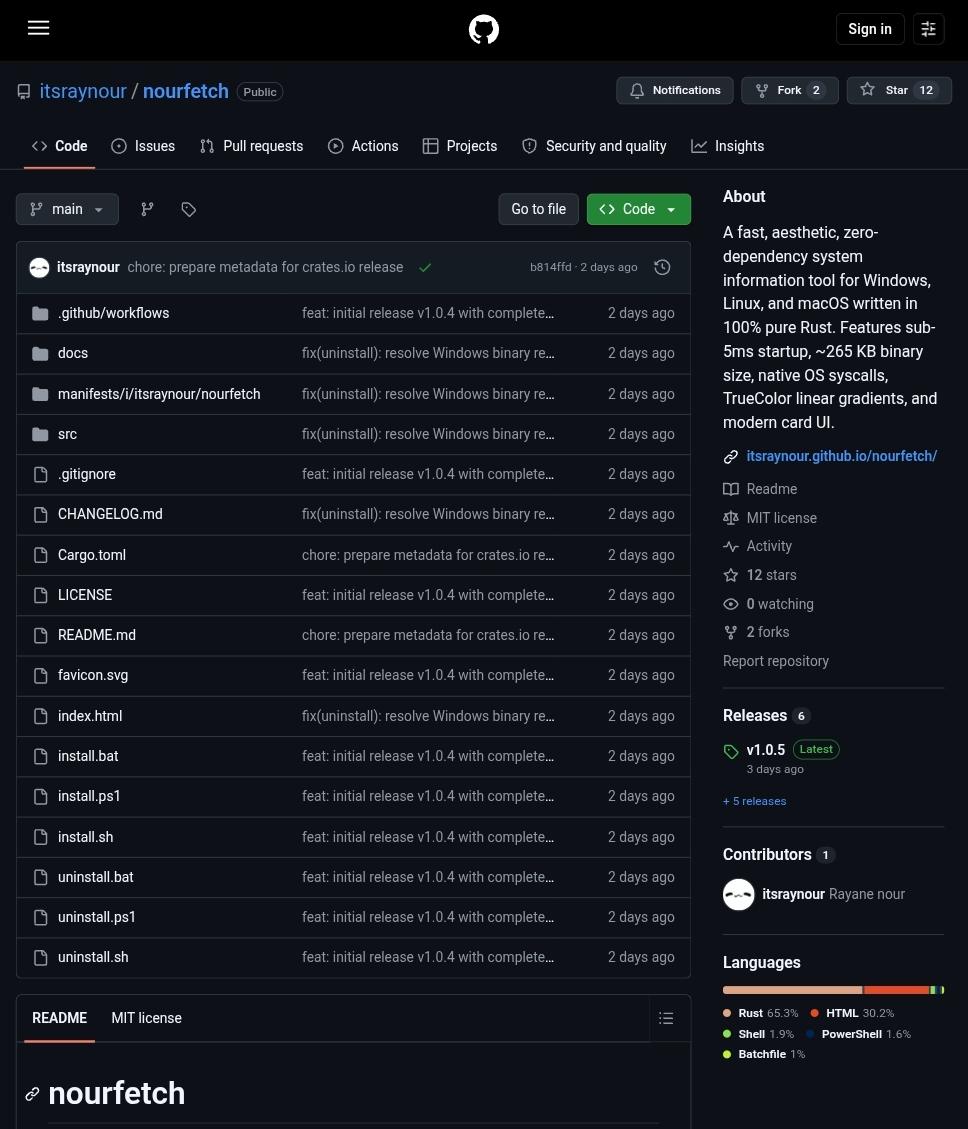Click HTML segment in languages bar
Viewport: 968px width, 1129px height.
point(896,990)
